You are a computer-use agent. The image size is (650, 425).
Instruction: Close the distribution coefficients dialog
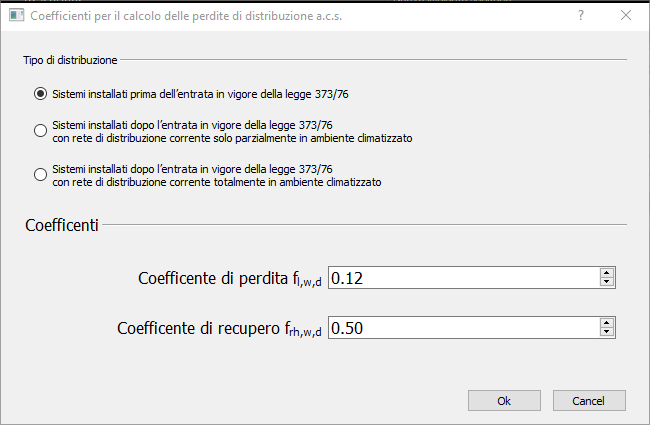[625, 16]
